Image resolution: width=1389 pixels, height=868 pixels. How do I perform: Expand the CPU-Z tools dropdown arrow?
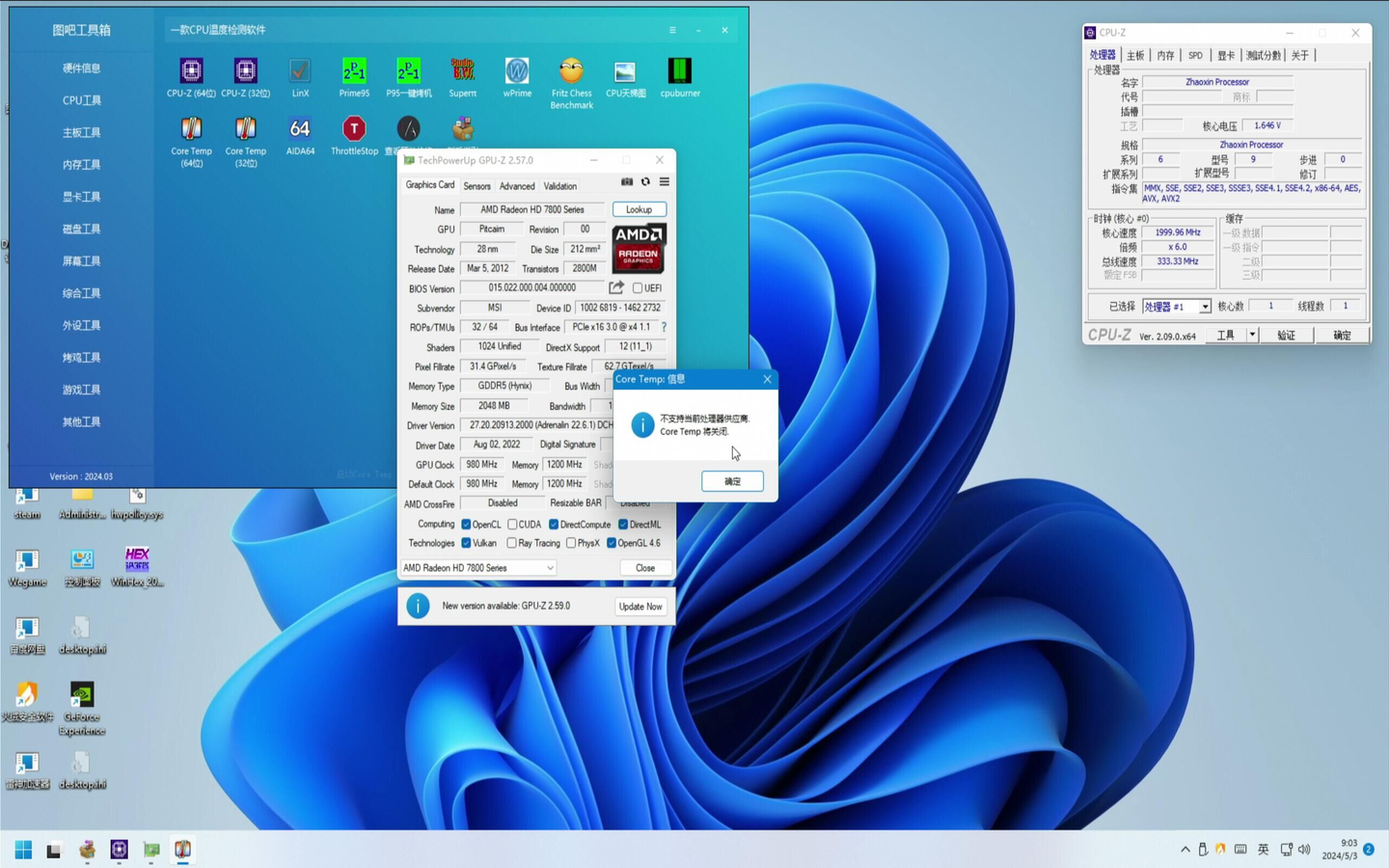(x=1252, y=336)
